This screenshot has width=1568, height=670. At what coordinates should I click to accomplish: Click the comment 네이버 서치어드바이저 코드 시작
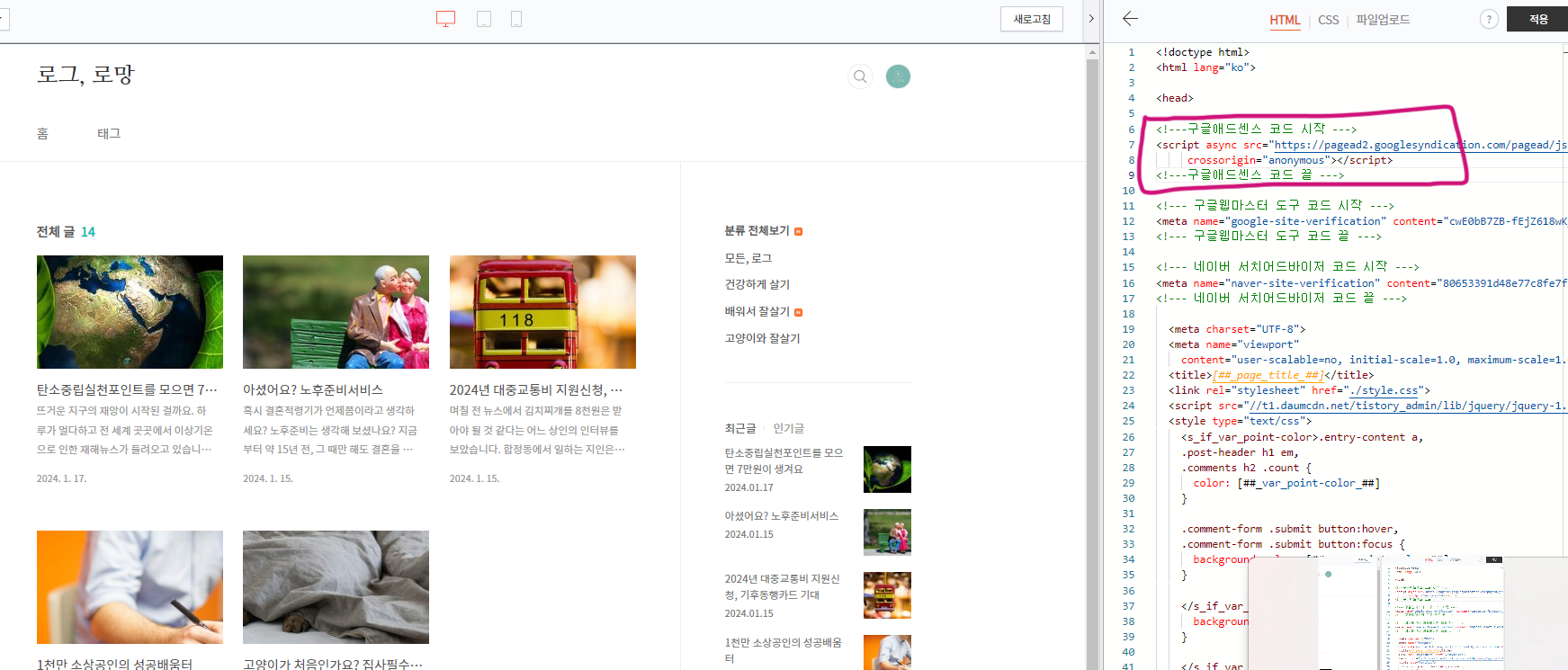pyautogui.click(x=1287, y=267)
